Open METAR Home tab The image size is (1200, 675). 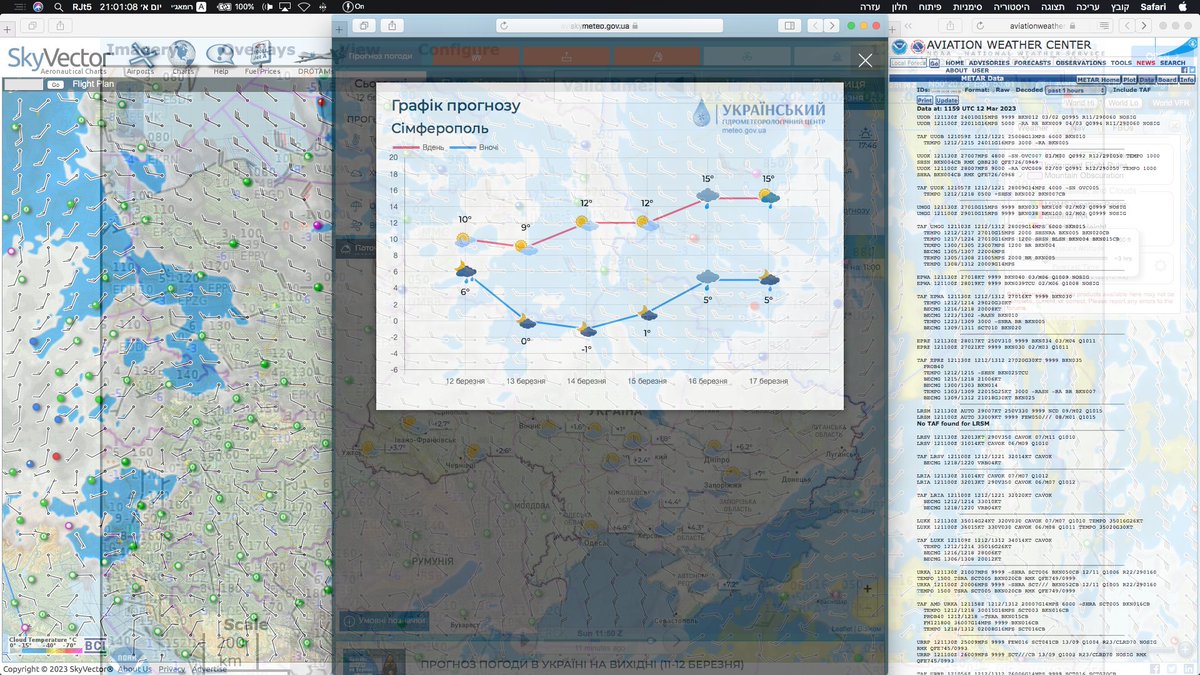click(x=1098, y=80)
